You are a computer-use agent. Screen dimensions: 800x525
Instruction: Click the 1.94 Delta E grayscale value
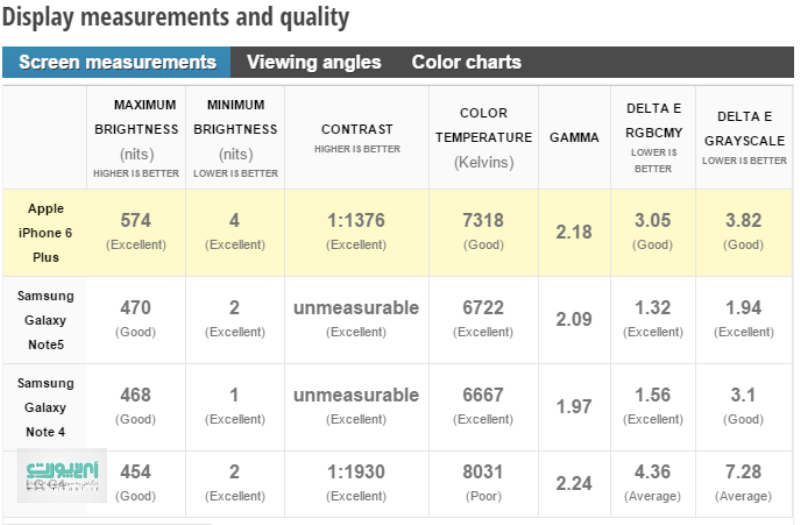(x=743, y=308)
